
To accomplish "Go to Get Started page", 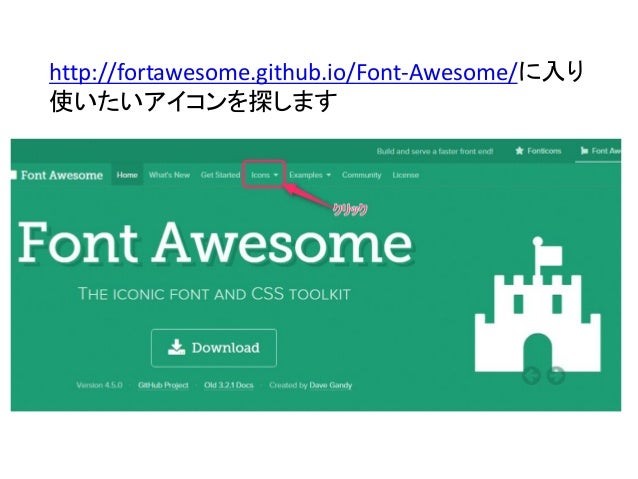I will [220, 175].
